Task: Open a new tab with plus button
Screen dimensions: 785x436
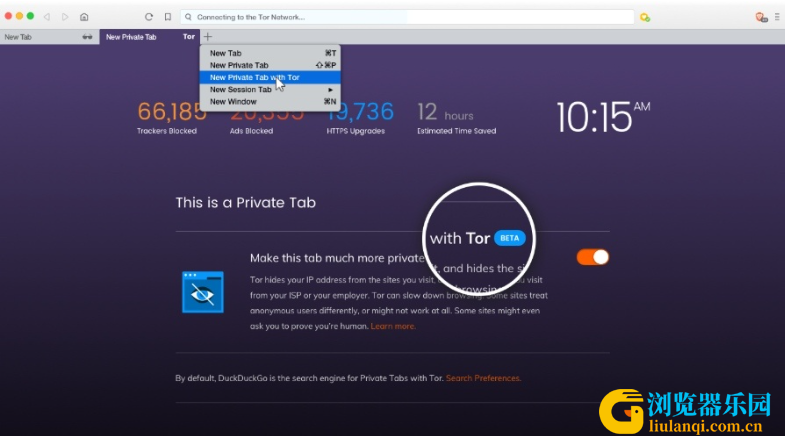Action: coord(208,37)
